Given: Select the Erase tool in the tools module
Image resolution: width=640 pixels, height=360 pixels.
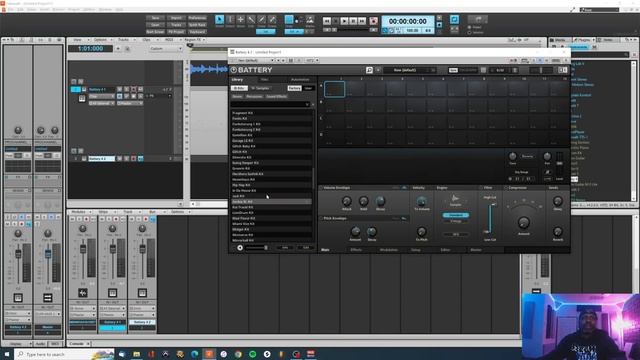Looking at the screenshot, I should [x=272, y=20].
